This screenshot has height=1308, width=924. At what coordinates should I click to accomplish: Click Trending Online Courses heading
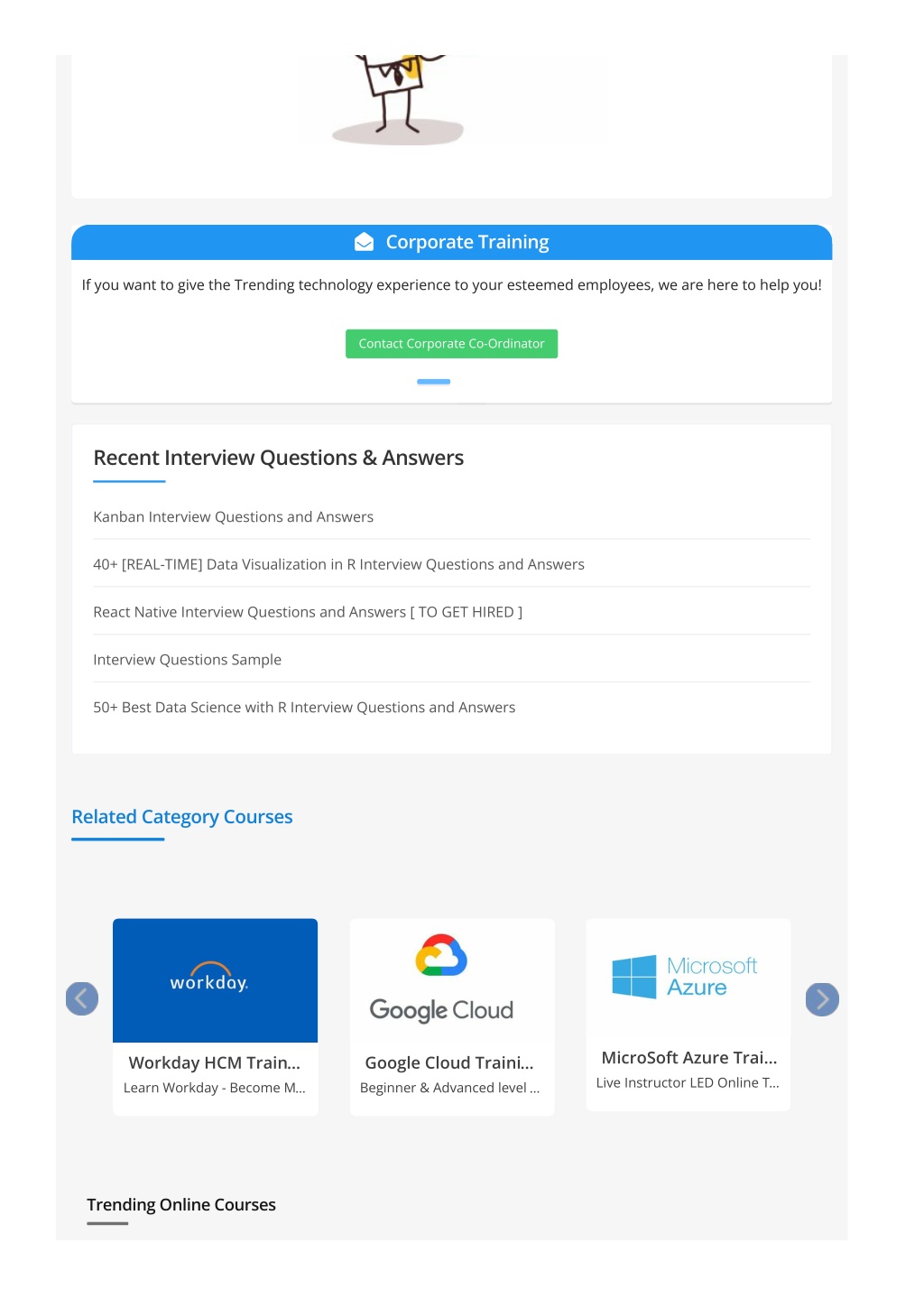181,1205
